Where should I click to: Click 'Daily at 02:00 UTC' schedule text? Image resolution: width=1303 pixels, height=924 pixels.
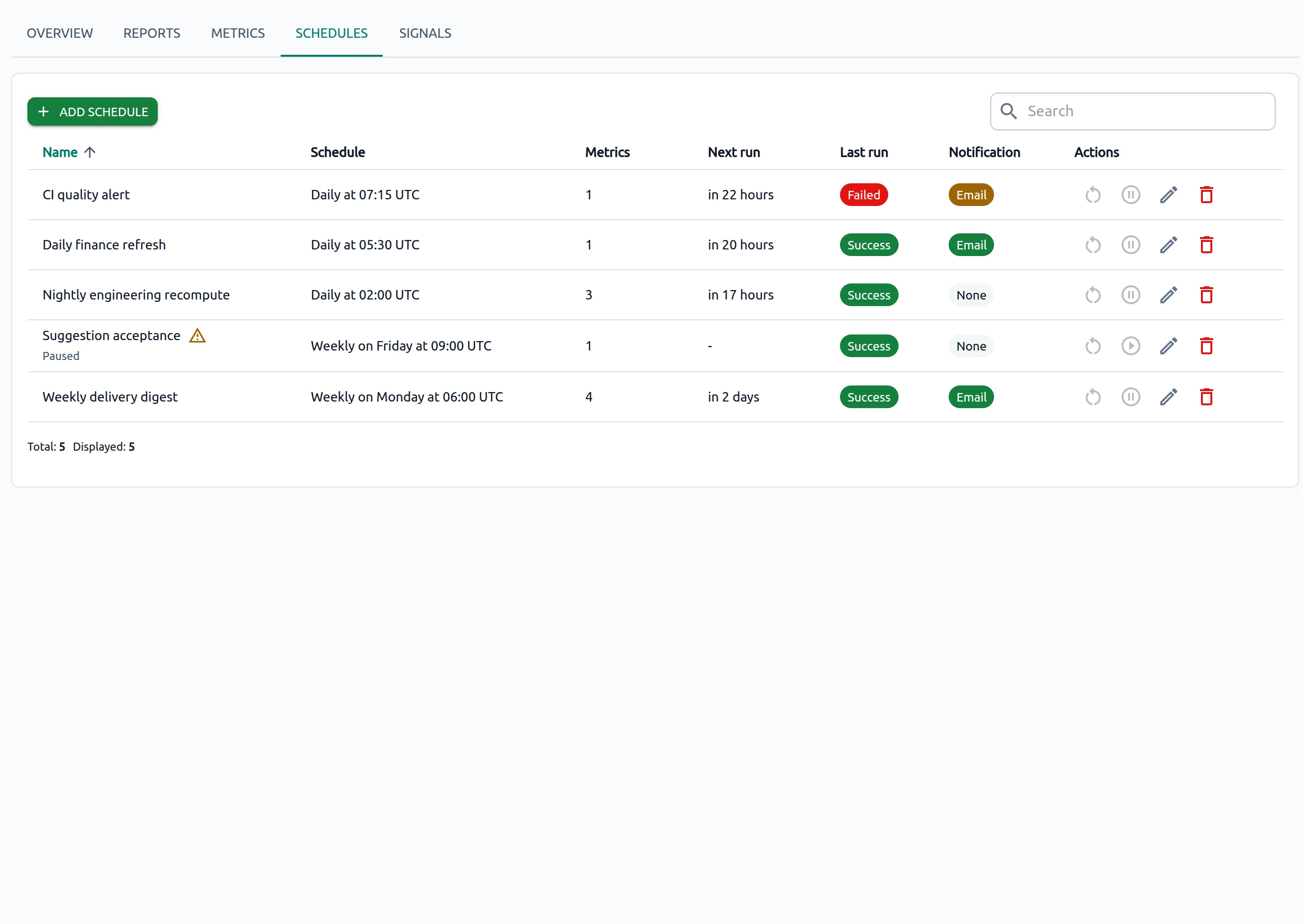[365, 295]
